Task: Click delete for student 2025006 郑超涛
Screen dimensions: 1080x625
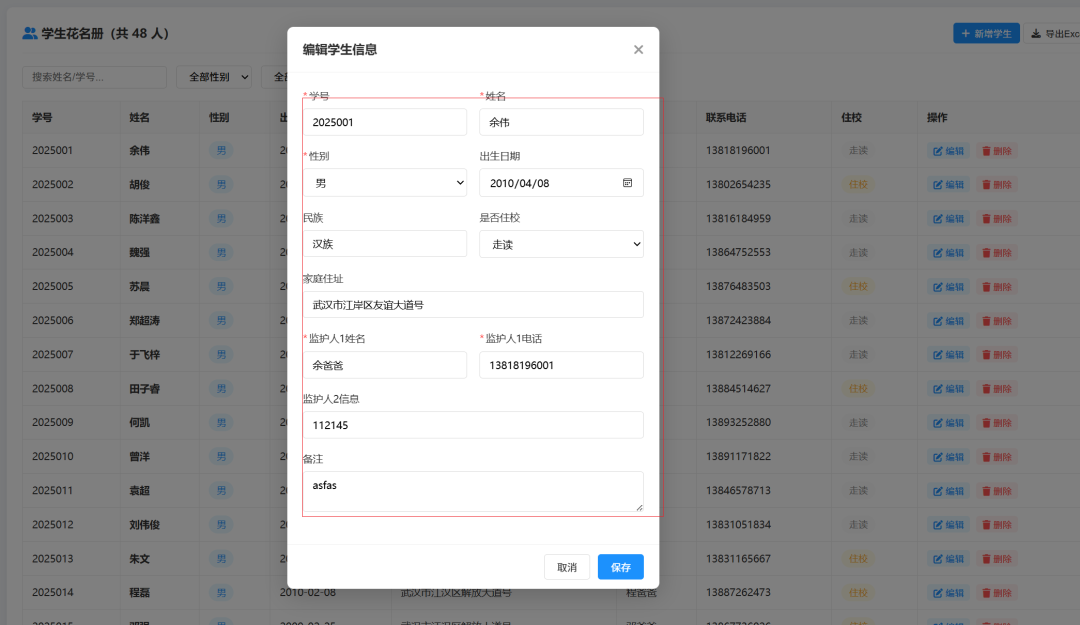Action: click(997, 321)
